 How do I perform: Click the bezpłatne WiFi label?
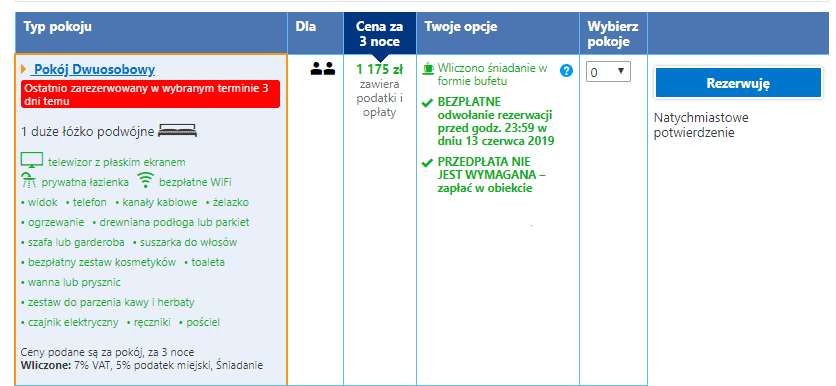tap(195, 182)
